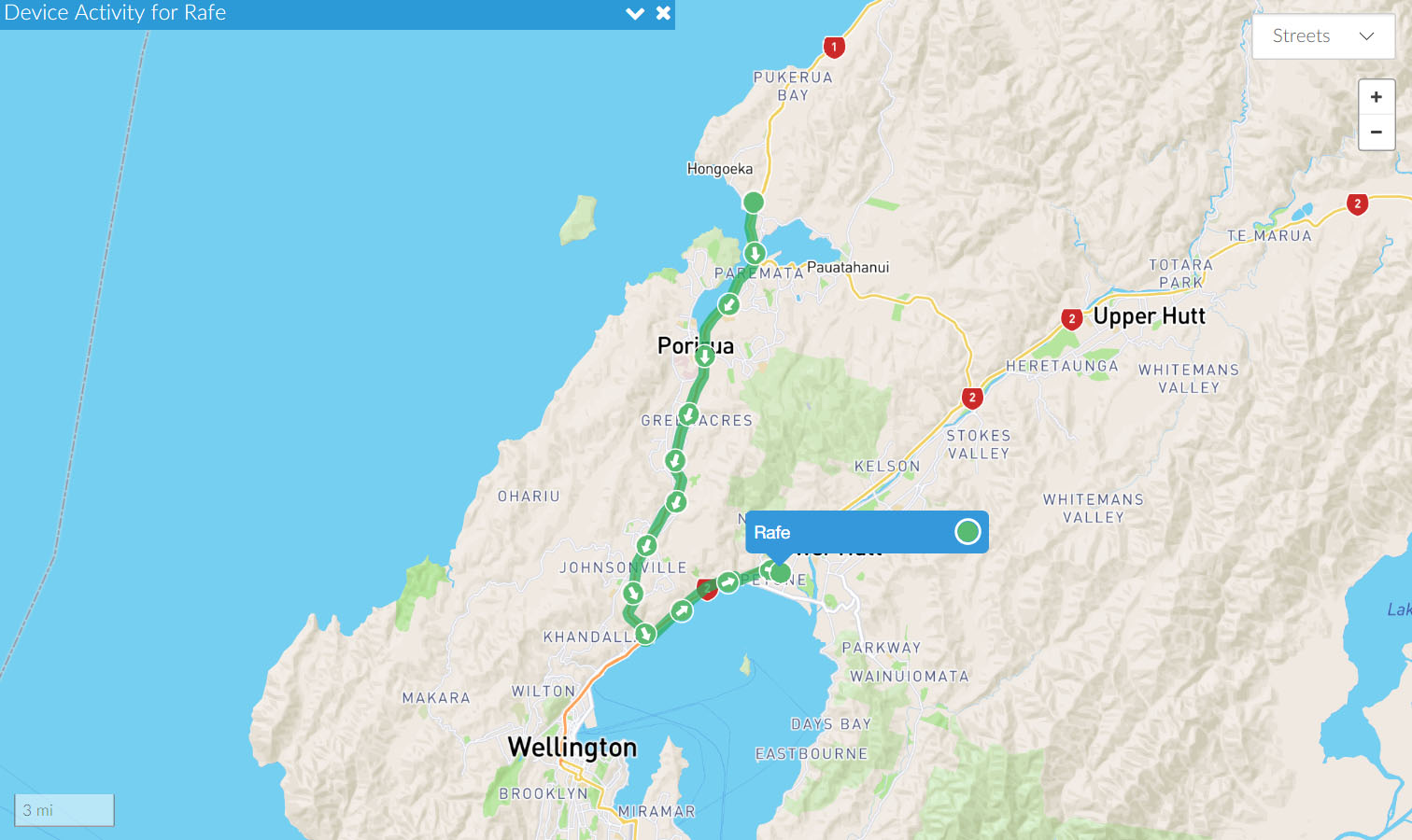Click the Highway 2 shield near Stokes Valley
The width and height of the screenshot is (1412, 840).
click(x=972, y=399)
